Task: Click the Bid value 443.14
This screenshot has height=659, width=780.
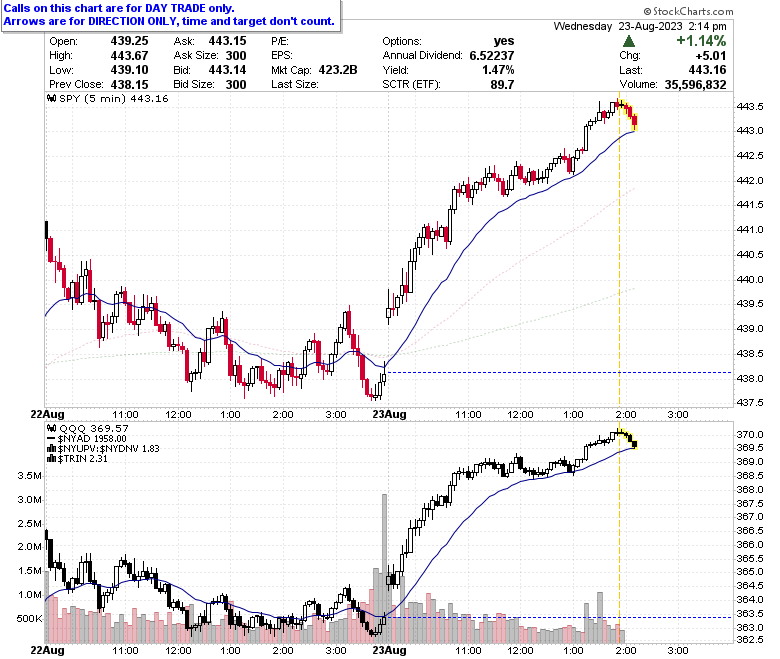Action: pyautogui.click(x=227, y=70)
